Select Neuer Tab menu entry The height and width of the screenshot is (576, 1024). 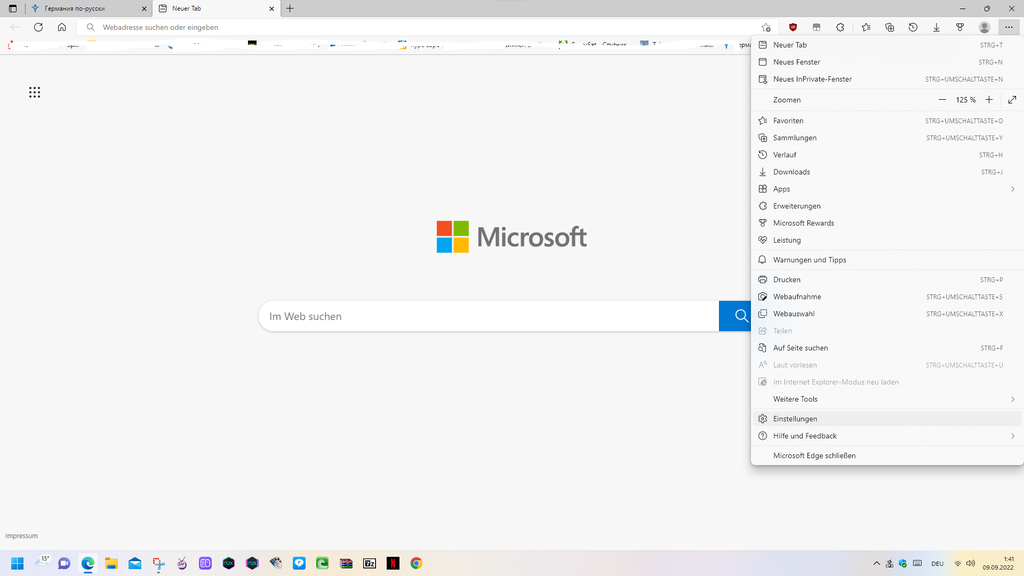[887, 45]
